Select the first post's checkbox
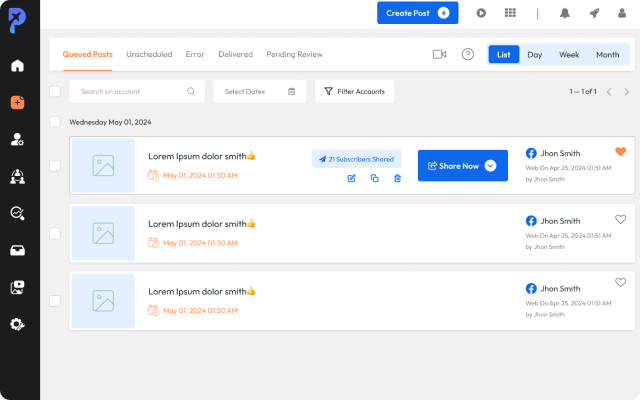Image resolution: width=640 pixels, height=400 pixels. click(55, 166)
